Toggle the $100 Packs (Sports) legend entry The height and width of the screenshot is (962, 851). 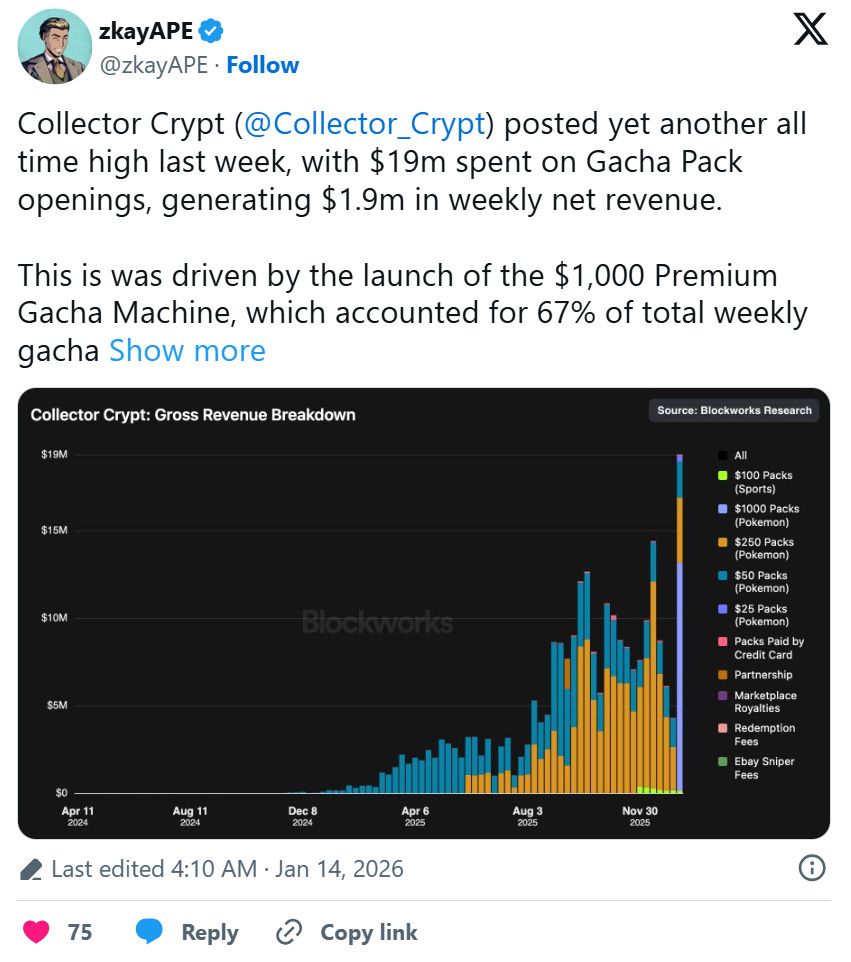[756, 482]
